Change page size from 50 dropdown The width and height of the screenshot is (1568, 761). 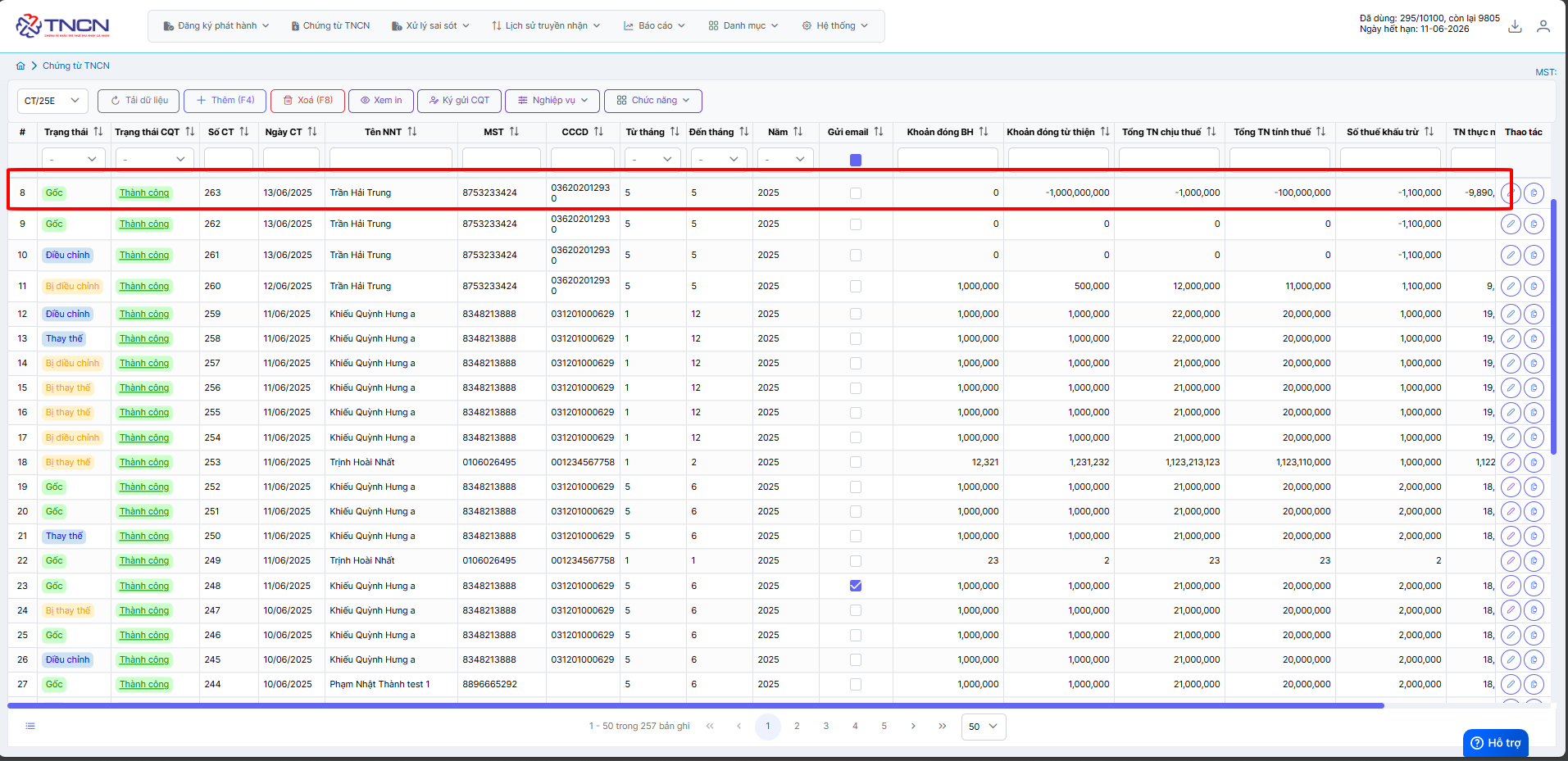(x=984, y=727)
